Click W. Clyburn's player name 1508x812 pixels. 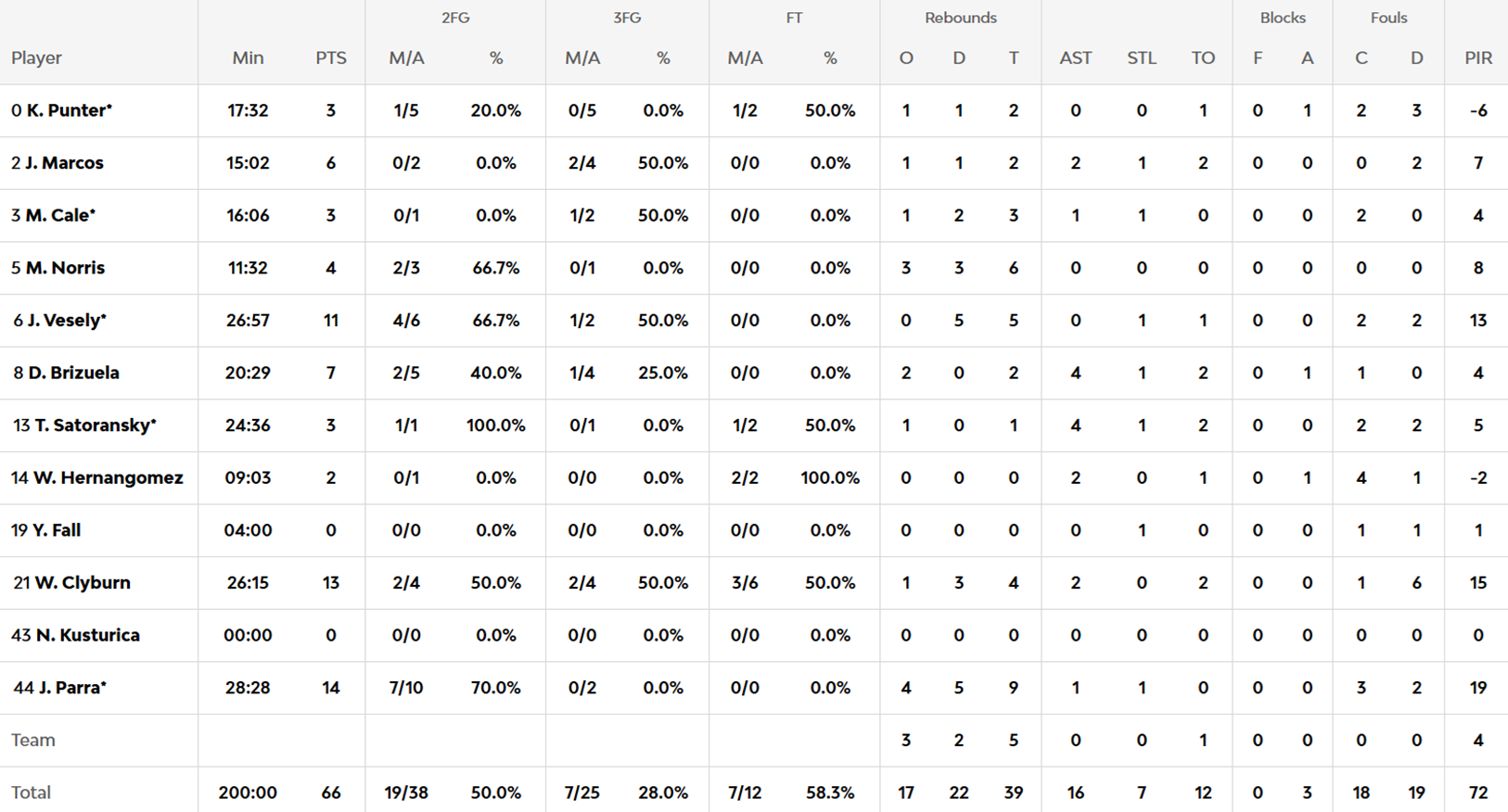tap(83, 583)
